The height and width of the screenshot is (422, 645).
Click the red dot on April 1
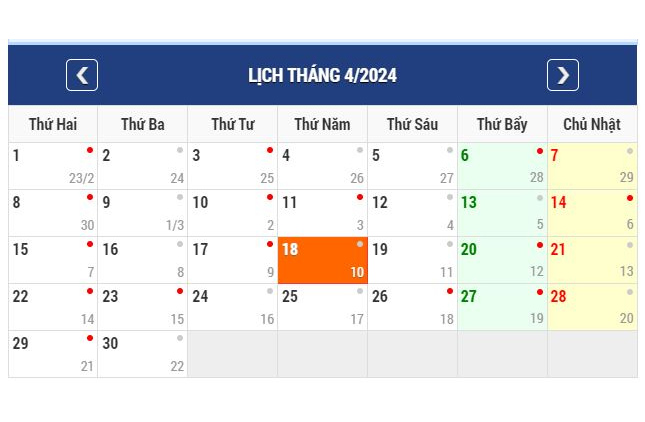tap(90, 150)
